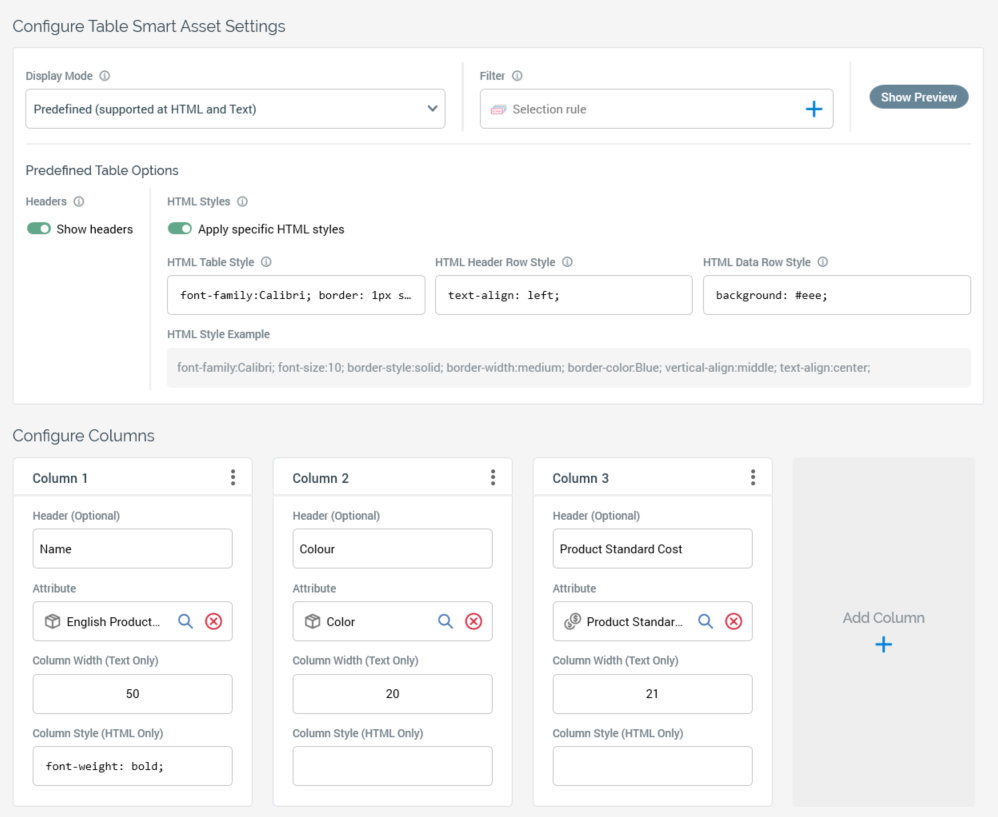
Task: Click the plus icon to add a column
Action: click(883, 645)
